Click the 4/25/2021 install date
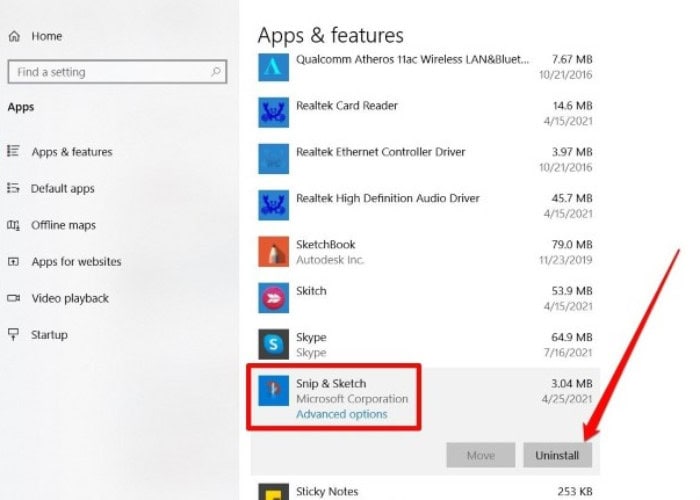 coord(567,399)
